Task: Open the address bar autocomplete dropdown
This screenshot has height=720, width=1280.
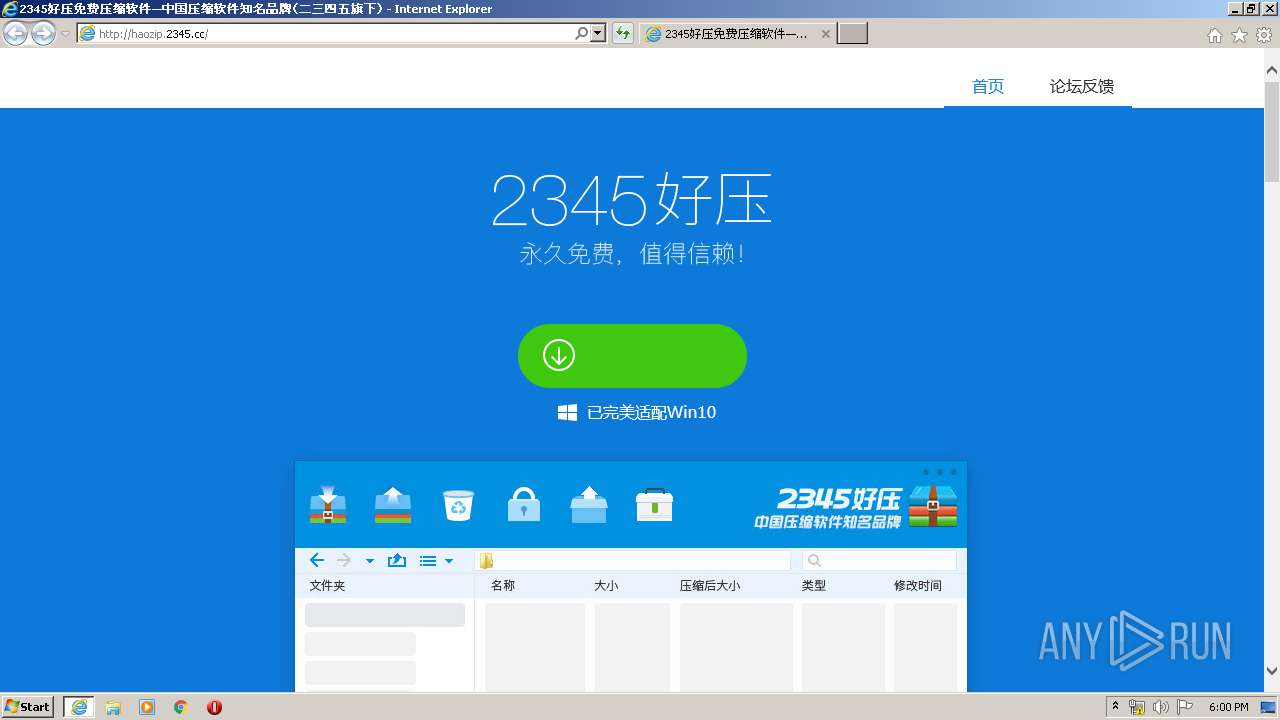Action: pos(598,33)
